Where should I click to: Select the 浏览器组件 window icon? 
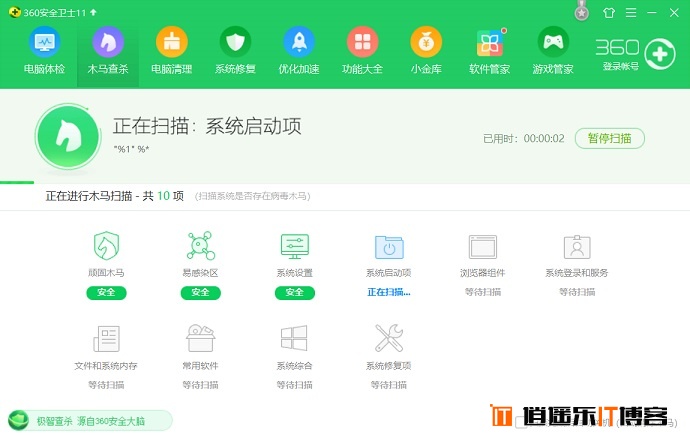(483, 247)
